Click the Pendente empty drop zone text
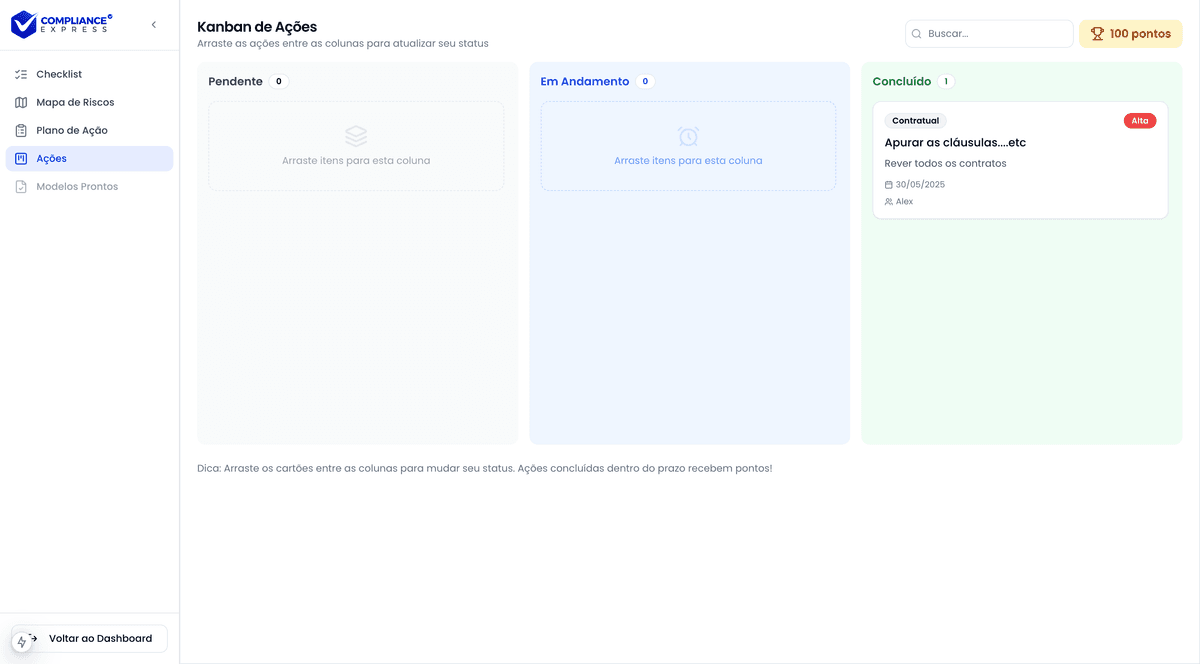The width and height of the screenshot is (1200, 664). coord(356,160)
